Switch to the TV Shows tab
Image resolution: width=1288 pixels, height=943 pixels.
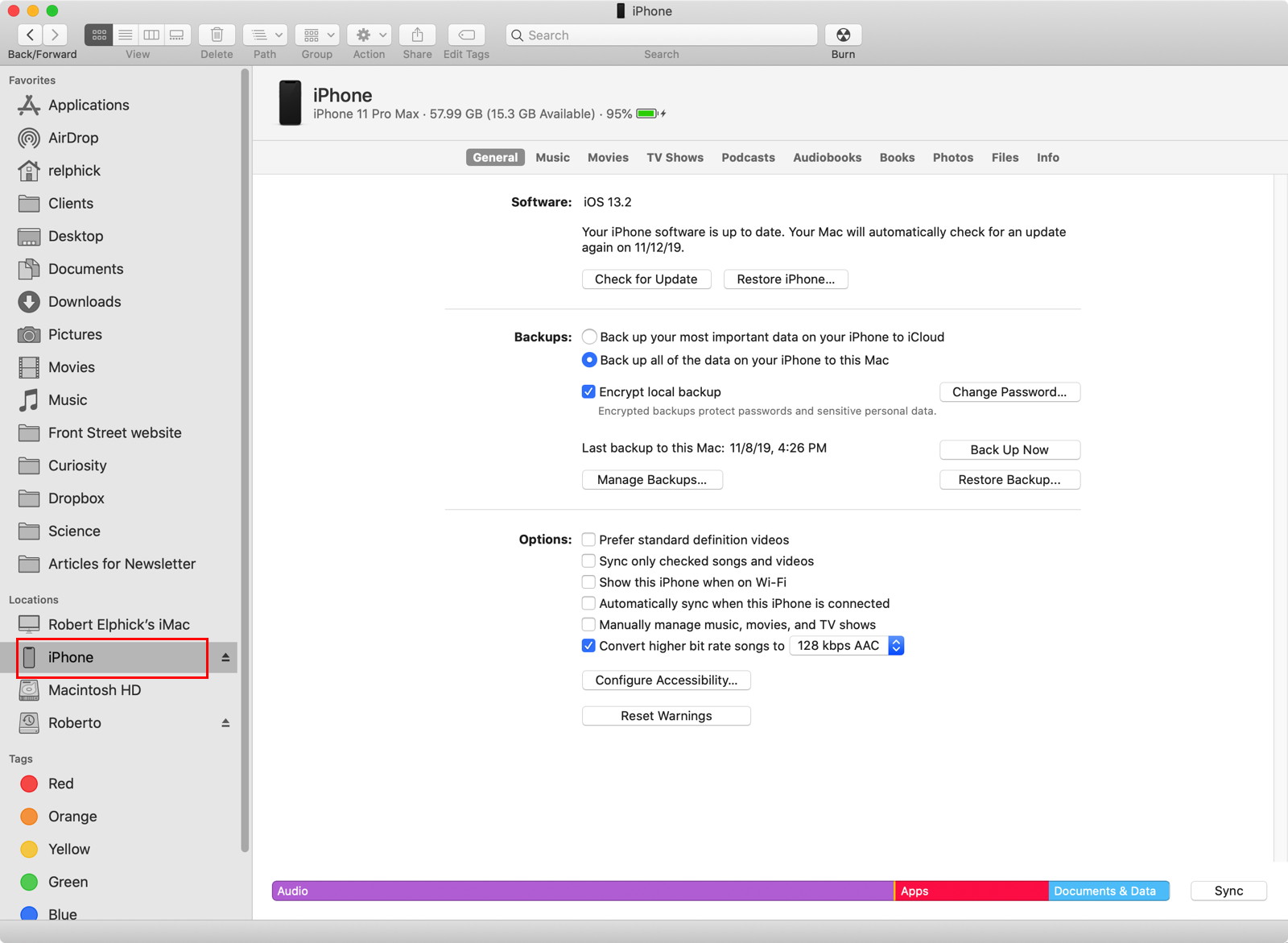coord(675,158)
